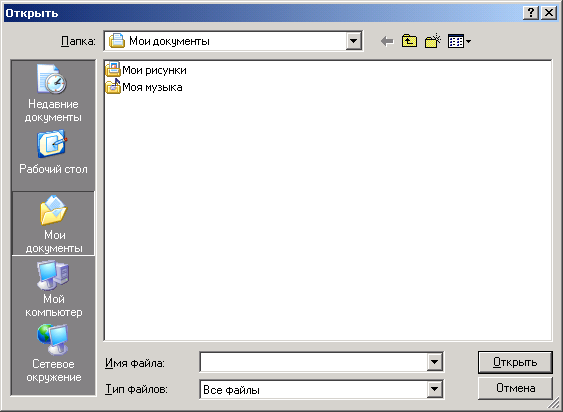Click the Все файлы type box
563x412 pixels.
pos(313,389)
